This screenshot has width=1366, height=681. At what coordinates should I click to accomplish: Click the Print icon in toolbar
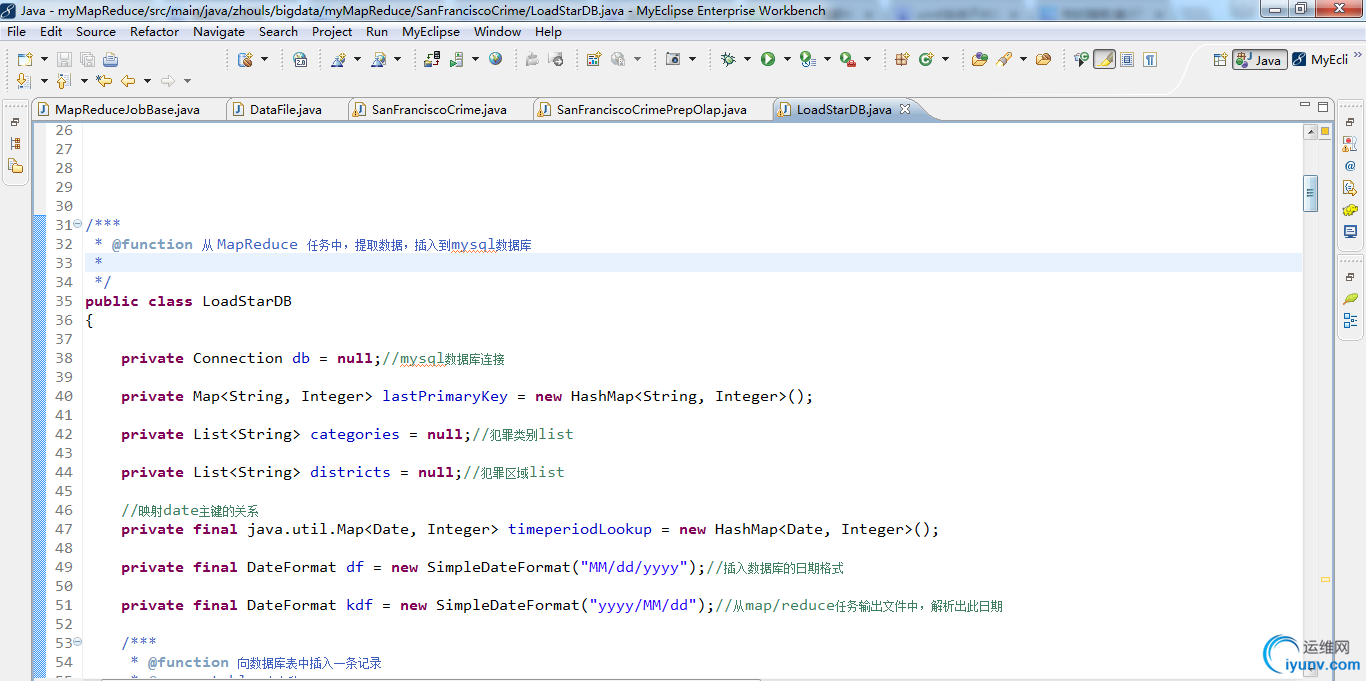pyautogui.click(x=110, y=60)
